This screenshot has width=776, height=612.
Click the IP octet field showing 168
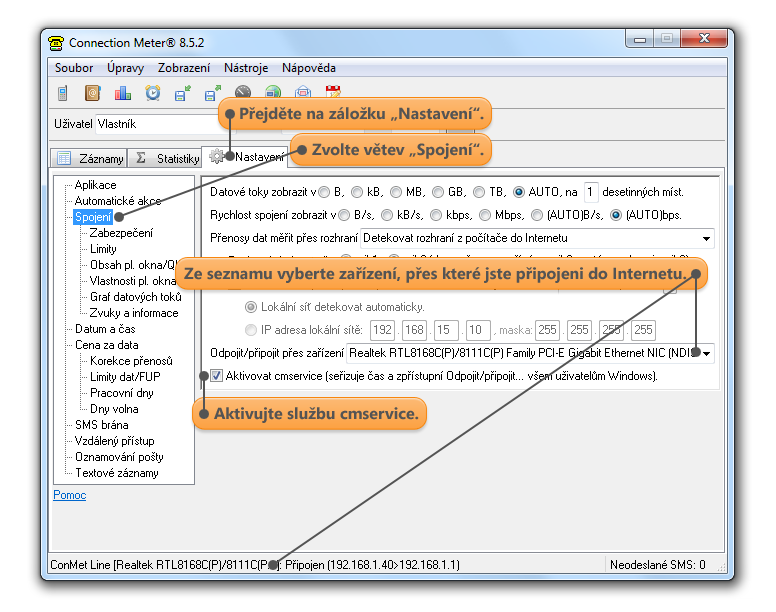[x=414, y=330]
